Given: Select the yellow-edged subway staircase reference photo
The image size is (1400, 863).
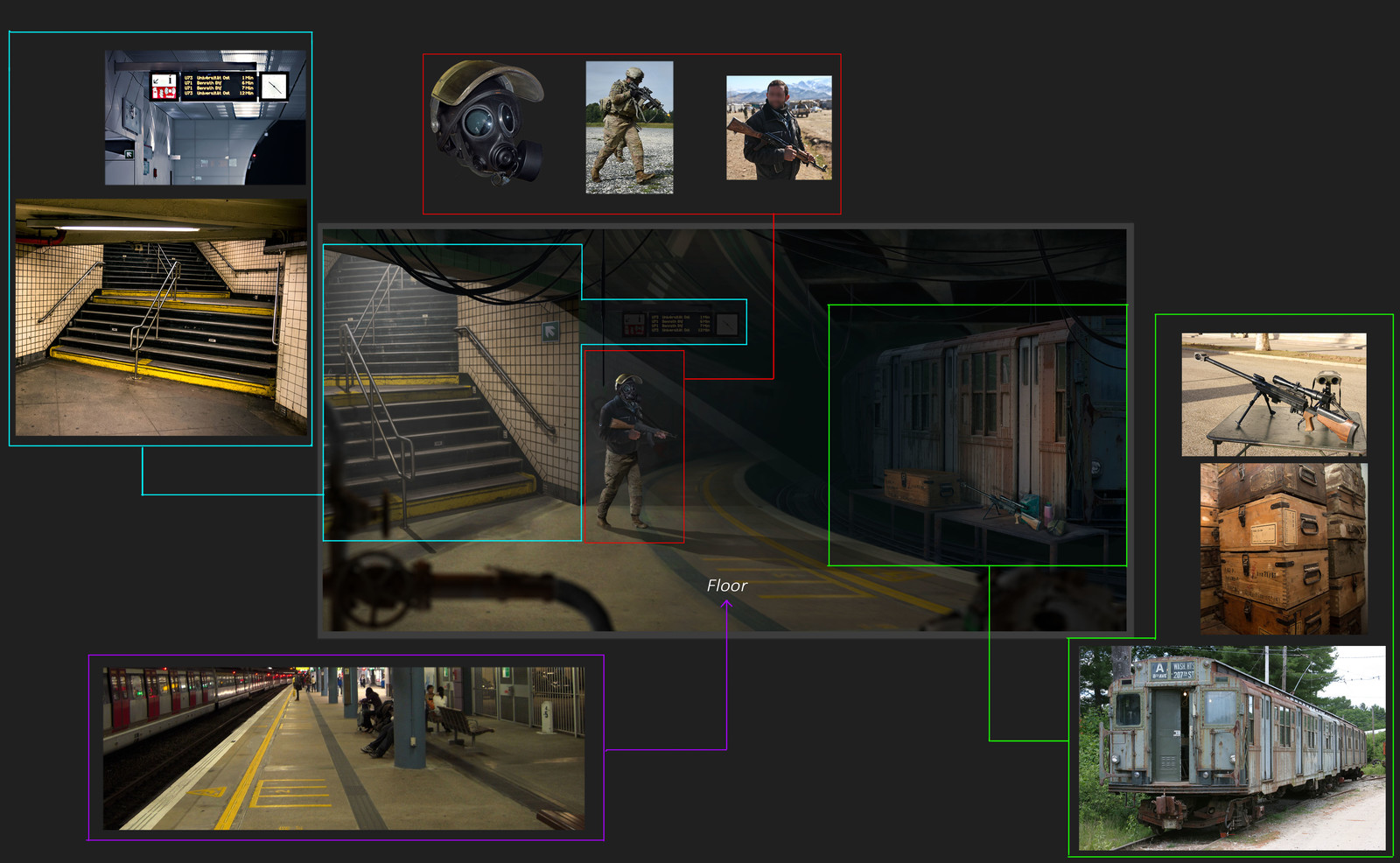Looking at the screenshot, I should point(161,318).
